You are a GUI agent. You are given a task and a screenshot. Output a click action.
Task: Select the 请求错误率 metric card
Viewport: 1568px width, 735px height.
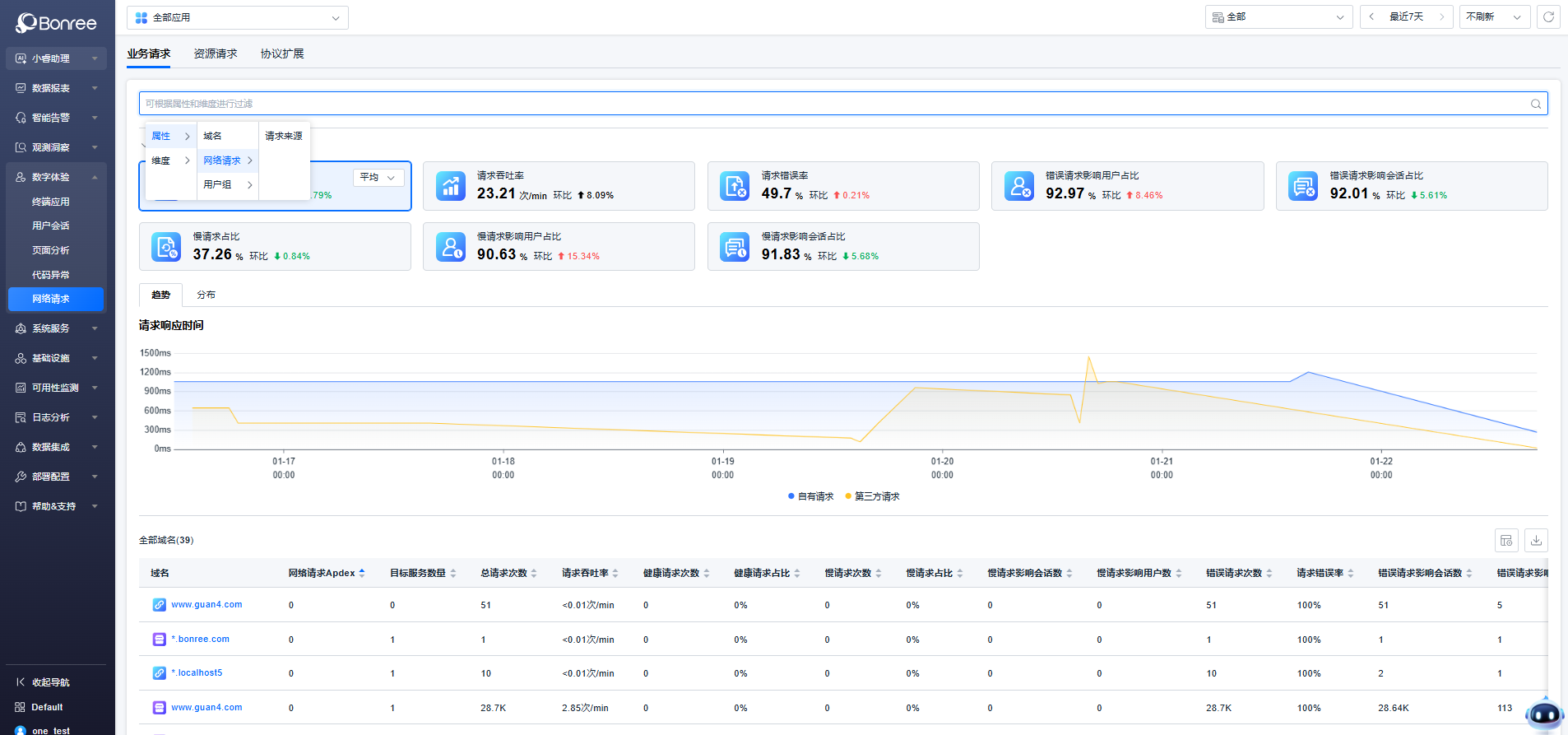842,186
